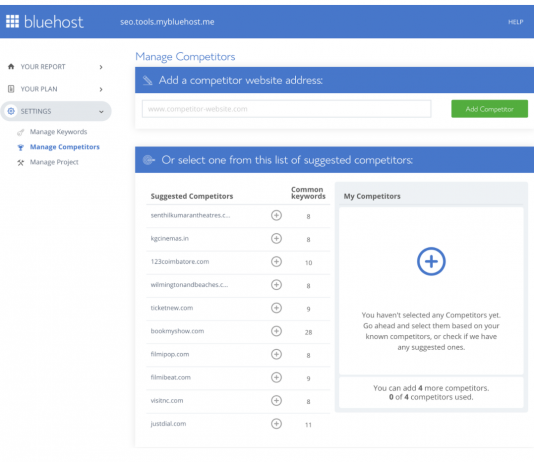Screen dimensions: 534x462
Task: Click the My Competitors panel heading
Action: point(372,196)
